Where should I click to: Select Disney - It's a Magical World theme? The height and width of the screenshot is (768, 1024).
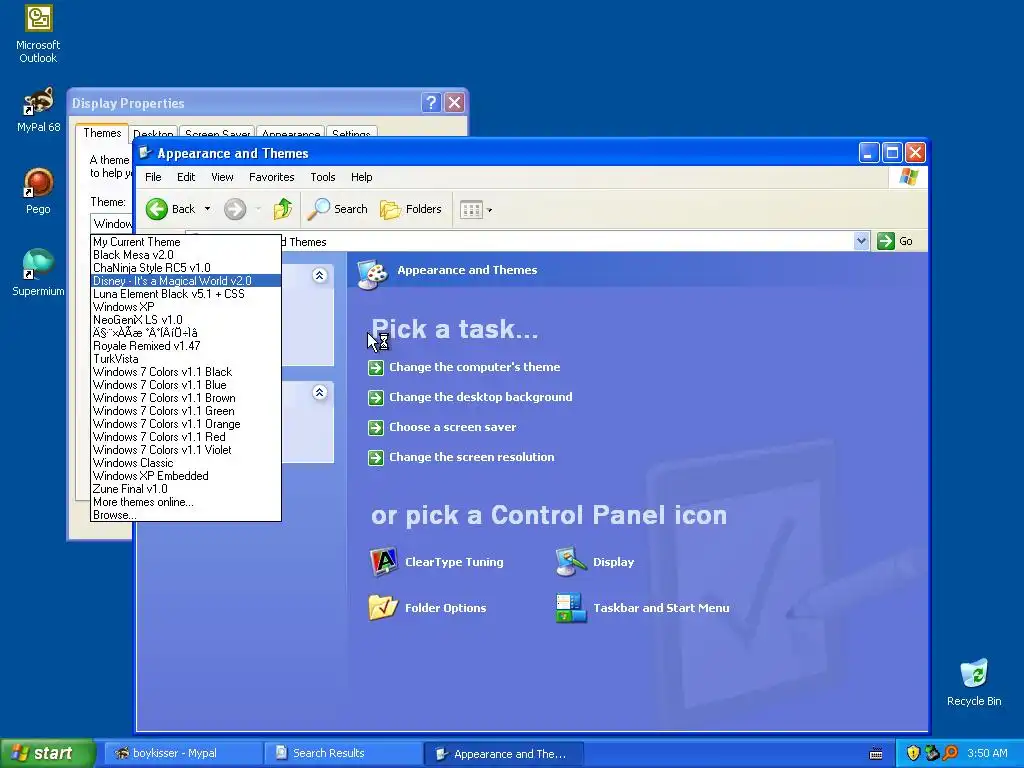tap(186, 281)
